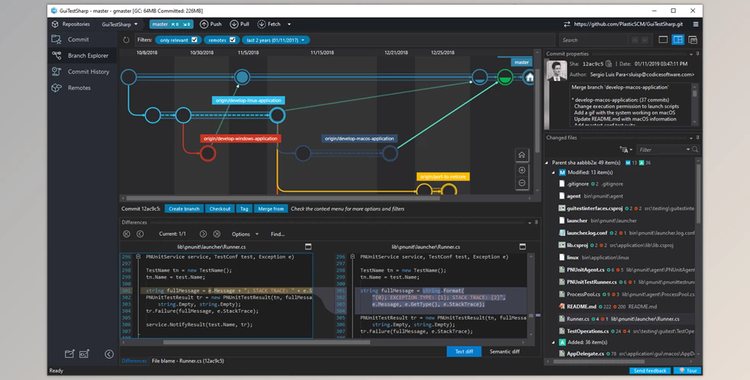This screenshot has height=380, width=750.
Task: Click the home button in the branch explorer controls
Action: (x=522, y=155)
